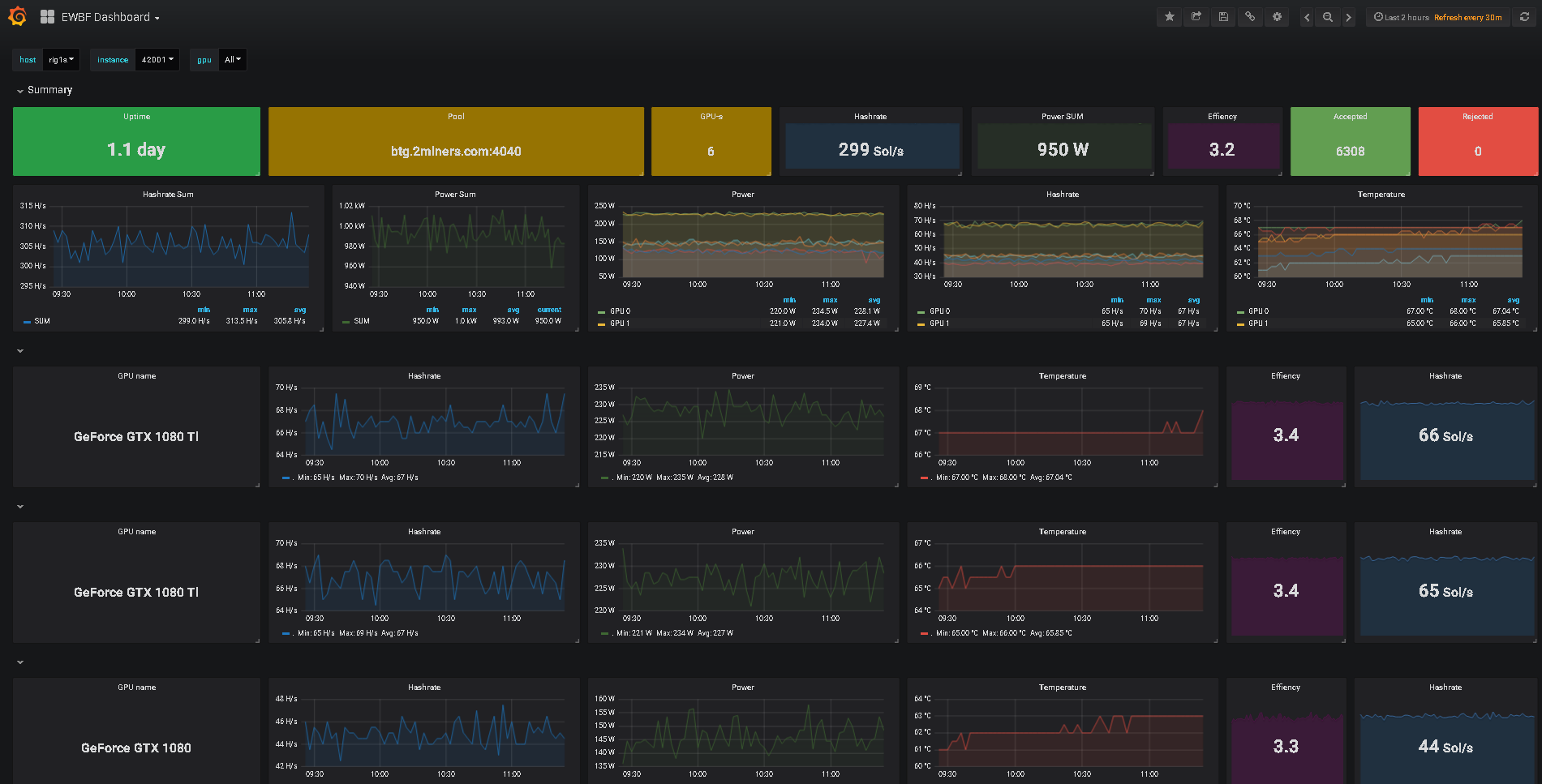Click the 3.3 efficiency value
The height and width of the screenshot is (784, 1542).
1286,746
